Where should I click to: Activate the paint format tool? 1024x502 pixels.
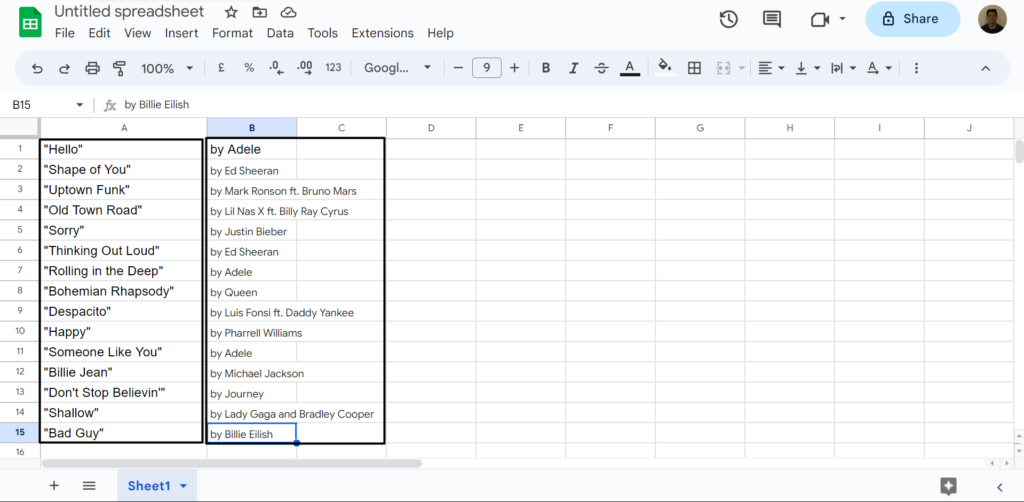(119, 68)
